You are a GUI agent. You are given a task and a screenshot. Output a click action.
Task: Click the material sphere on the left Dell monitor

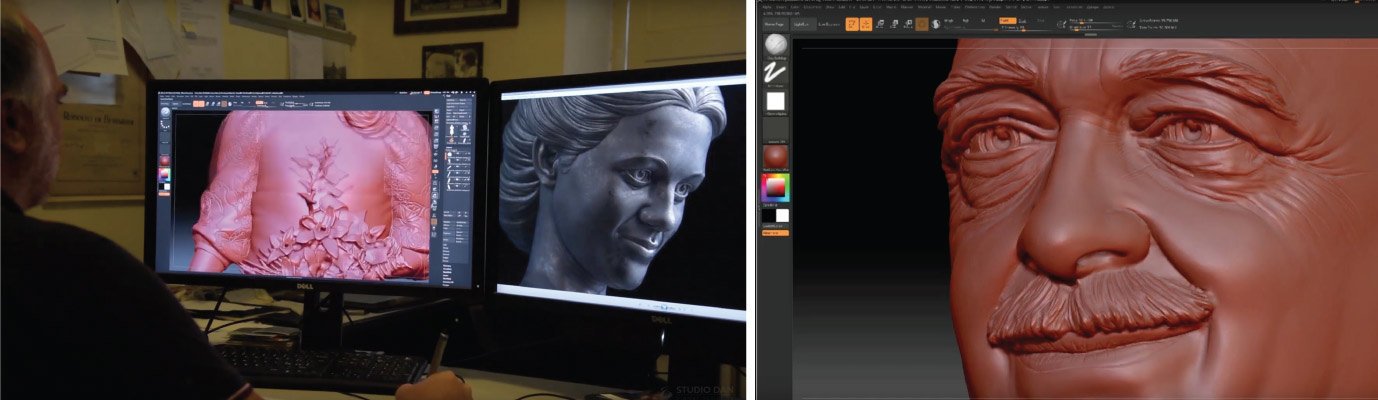(x=165, y=160)
